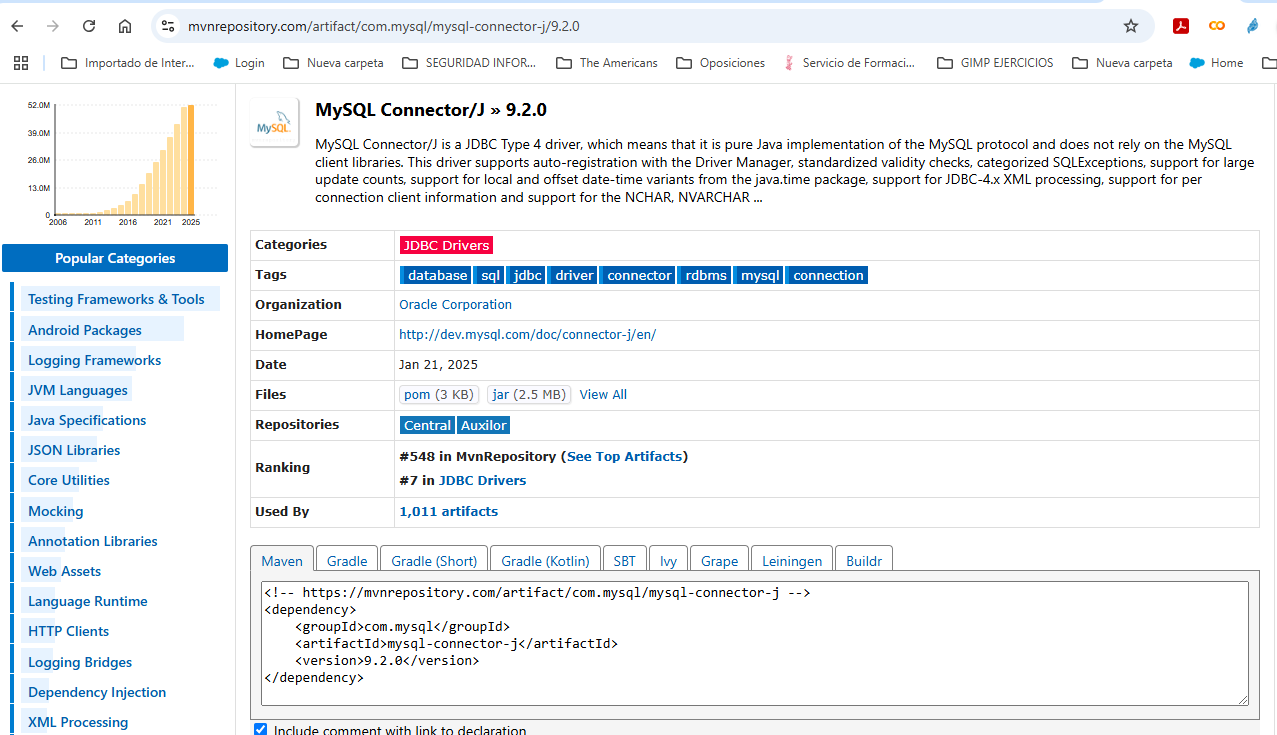Open JVM Languages category
The height and width of the screenshot is (735, 1277).
tap(78, 390)
